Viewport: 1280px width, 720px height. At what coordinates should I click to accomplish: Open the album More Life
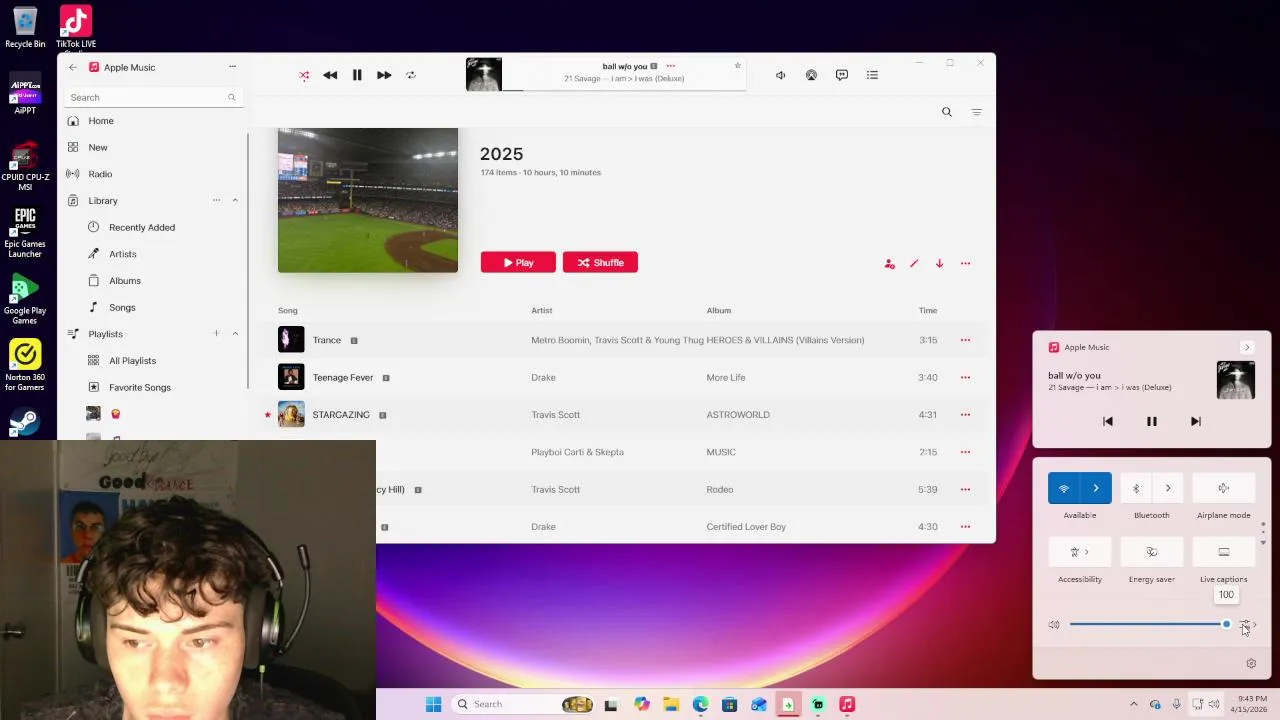click(725, 378)
